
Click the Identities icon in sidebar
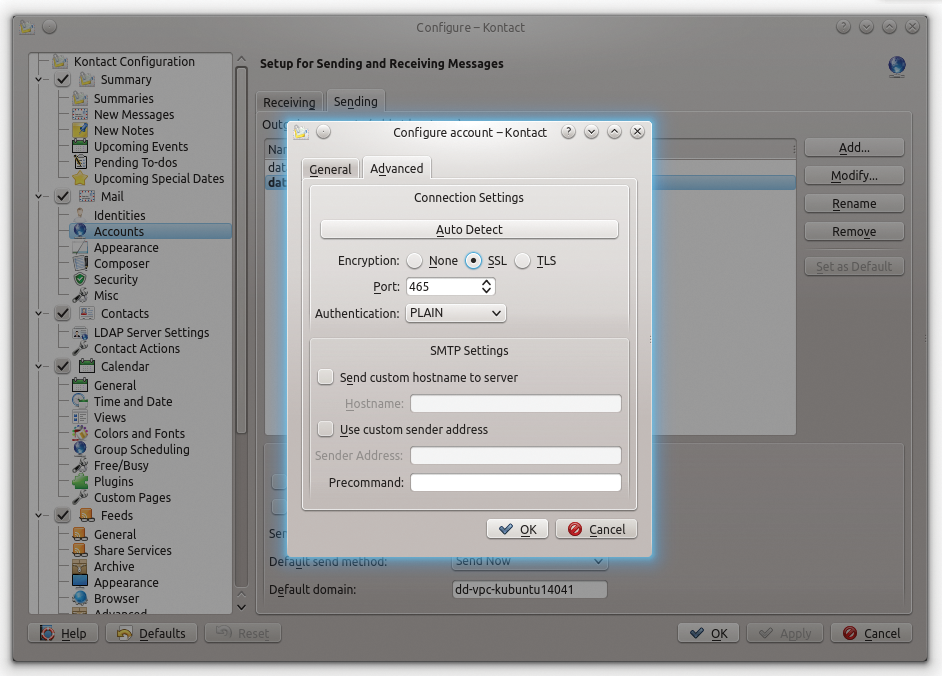pos(80,215)
